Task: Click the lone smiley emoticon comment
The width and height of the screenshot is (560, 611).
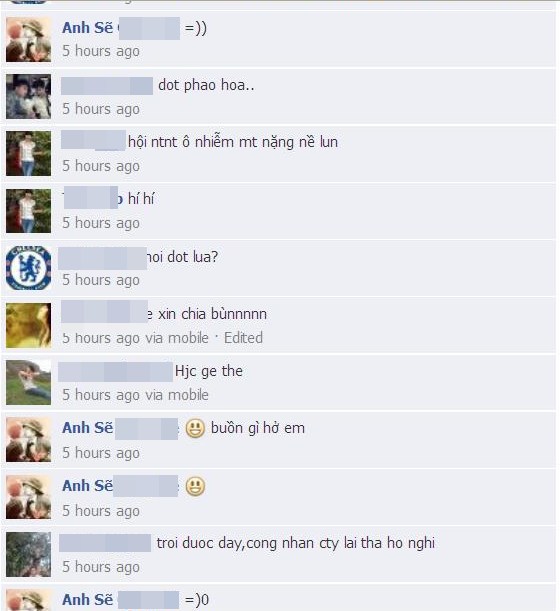Action: coord(195,486)
